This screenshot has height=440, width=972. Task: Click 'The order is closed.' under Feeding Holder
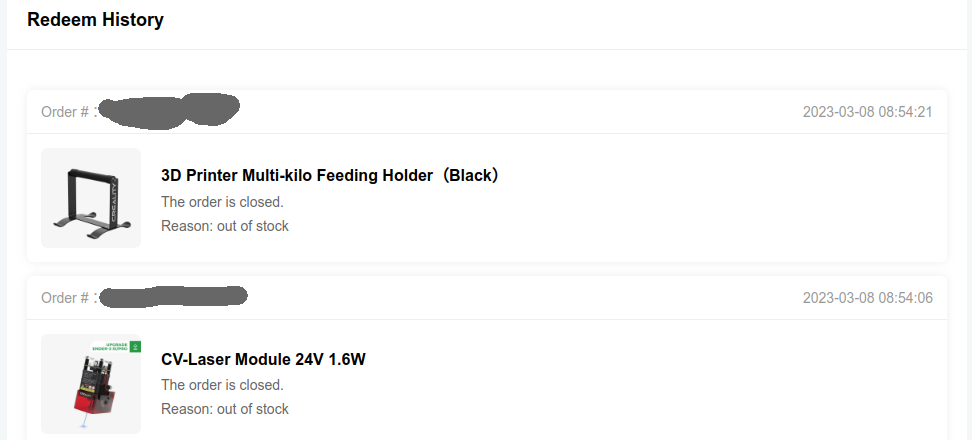[x=222, y=201]
